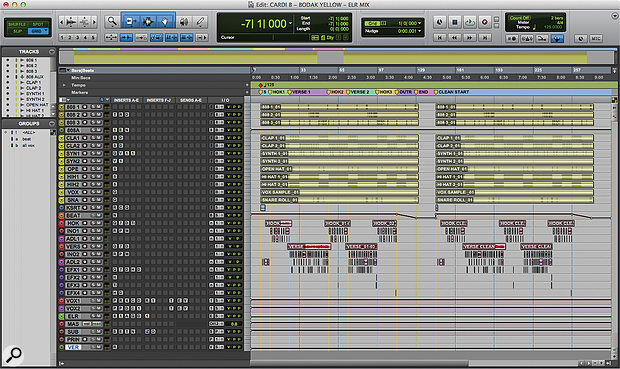Toggle Tab to Transients button

(126, 38)
